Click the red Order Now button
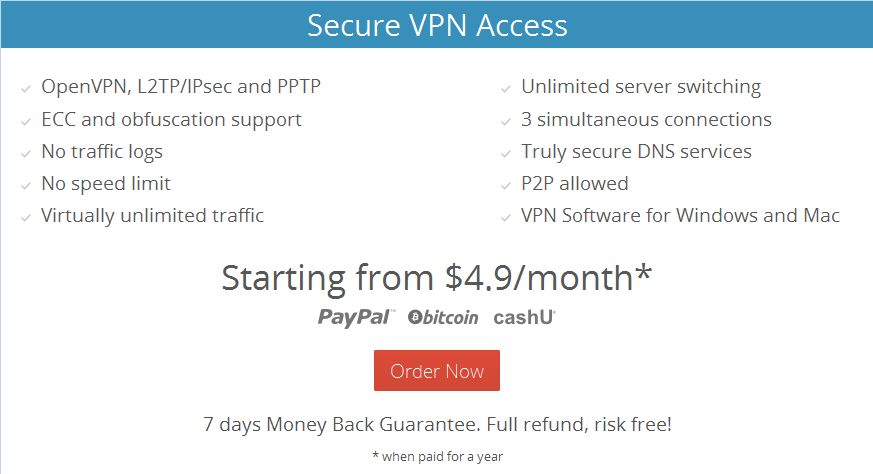This screenshot has height=474, width=873. [436, 370]
